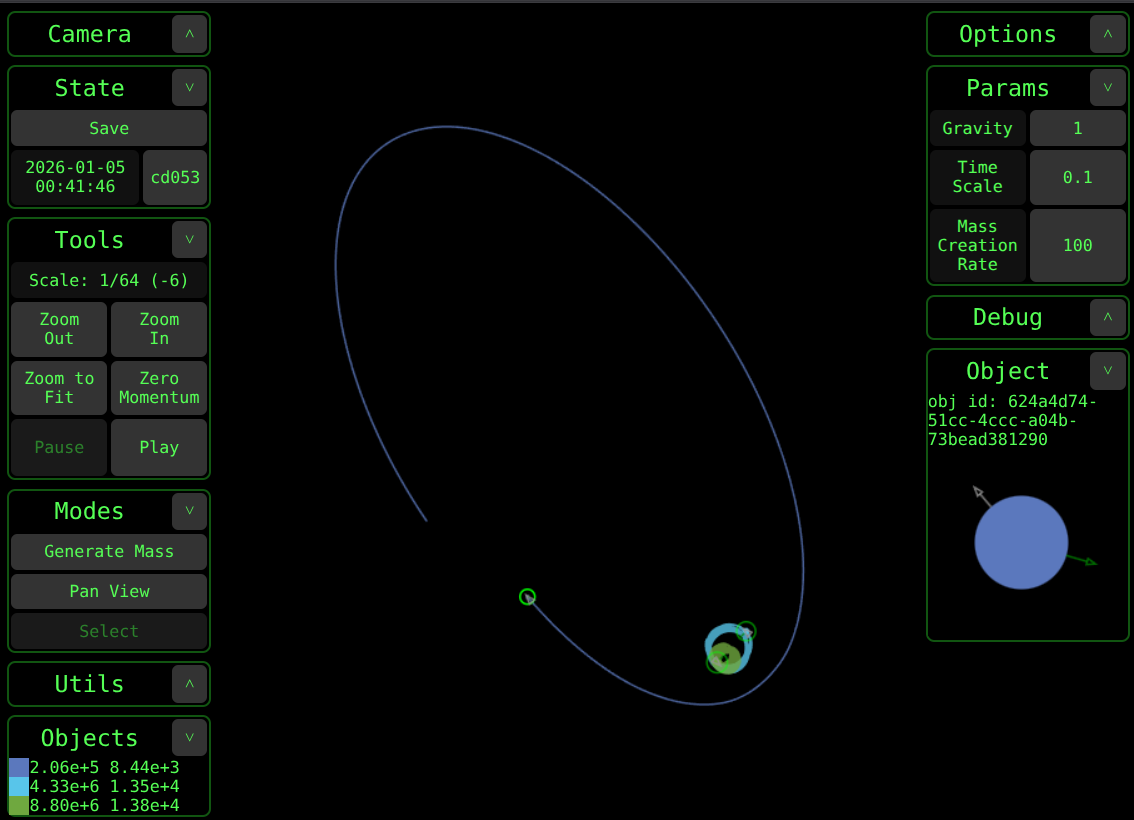
Task: Select the 2026-01-05 00:41:46 saved state entry
Action: [x=75, y=177]
